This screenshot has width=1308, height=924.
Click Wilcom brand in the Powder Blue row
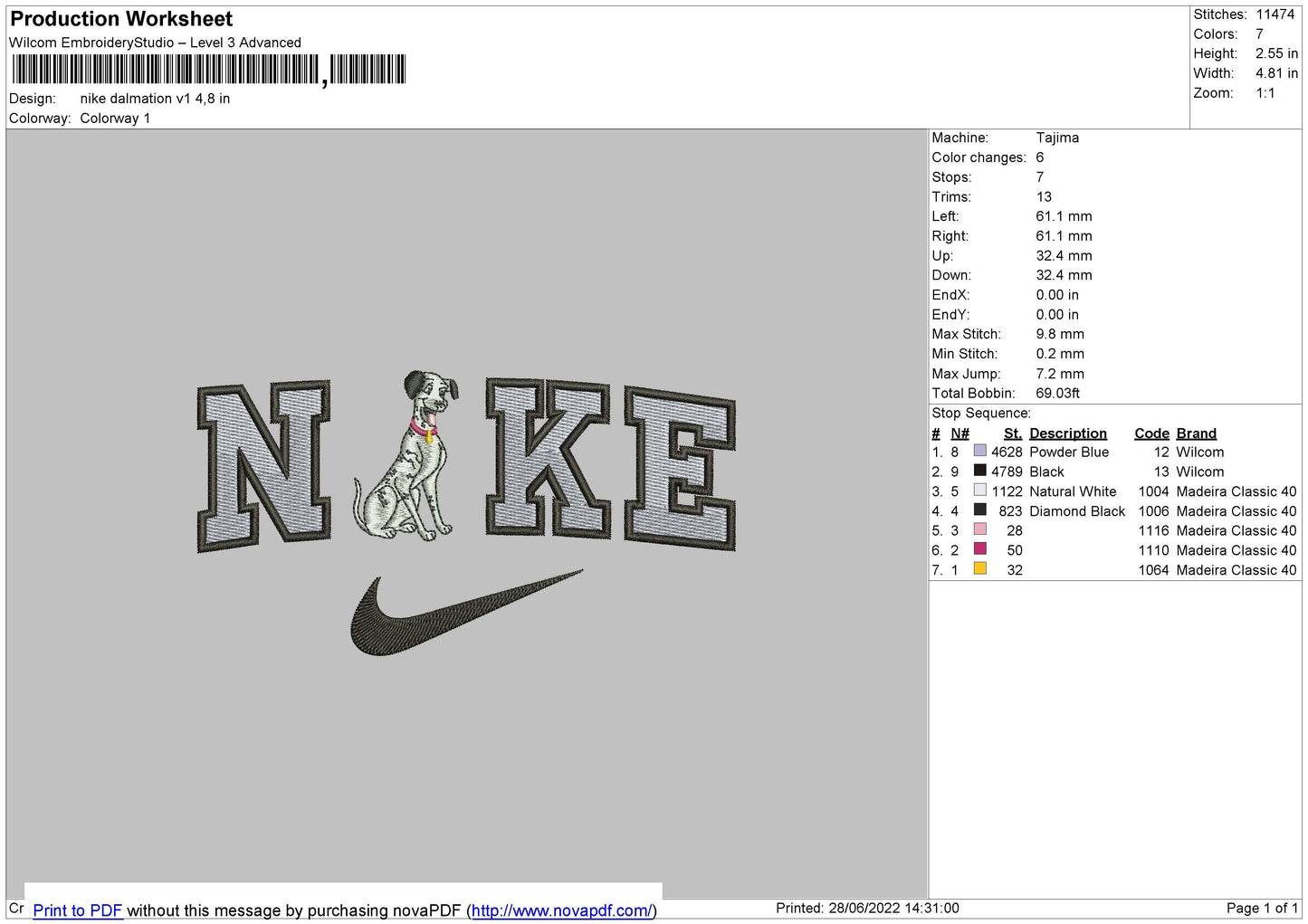tap(1199, 452)
